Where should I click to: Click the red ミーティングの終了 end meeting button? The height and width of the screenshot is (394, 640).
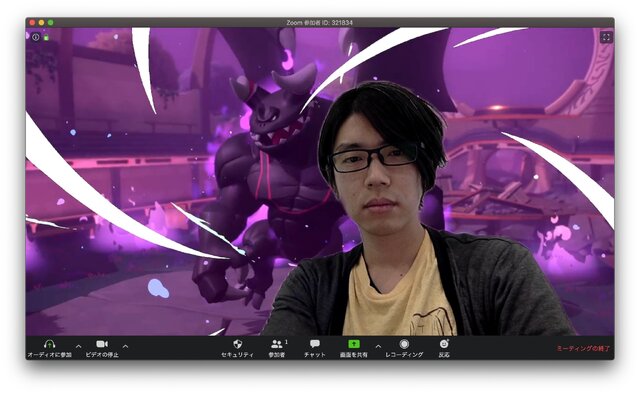click(x=583, y=348)
